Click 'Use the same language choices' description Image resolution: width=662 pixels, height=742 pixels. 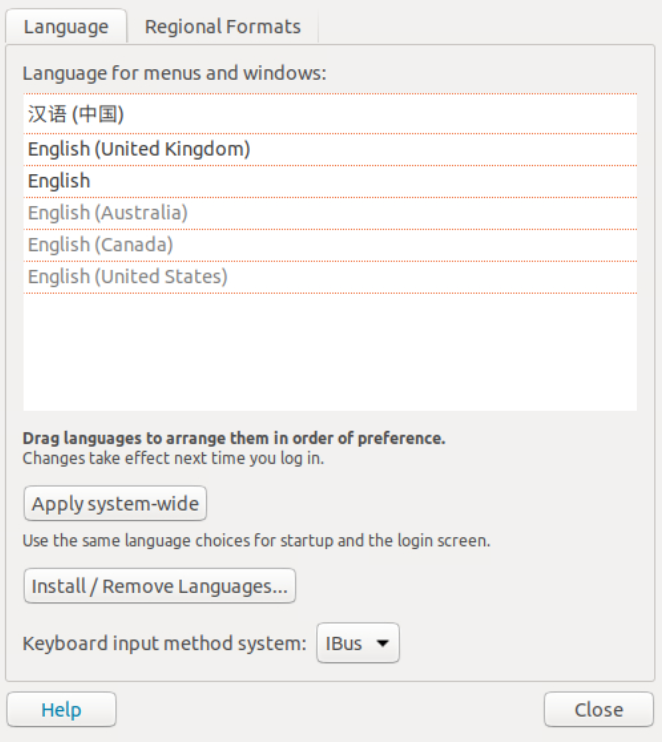tap(256, 542)
